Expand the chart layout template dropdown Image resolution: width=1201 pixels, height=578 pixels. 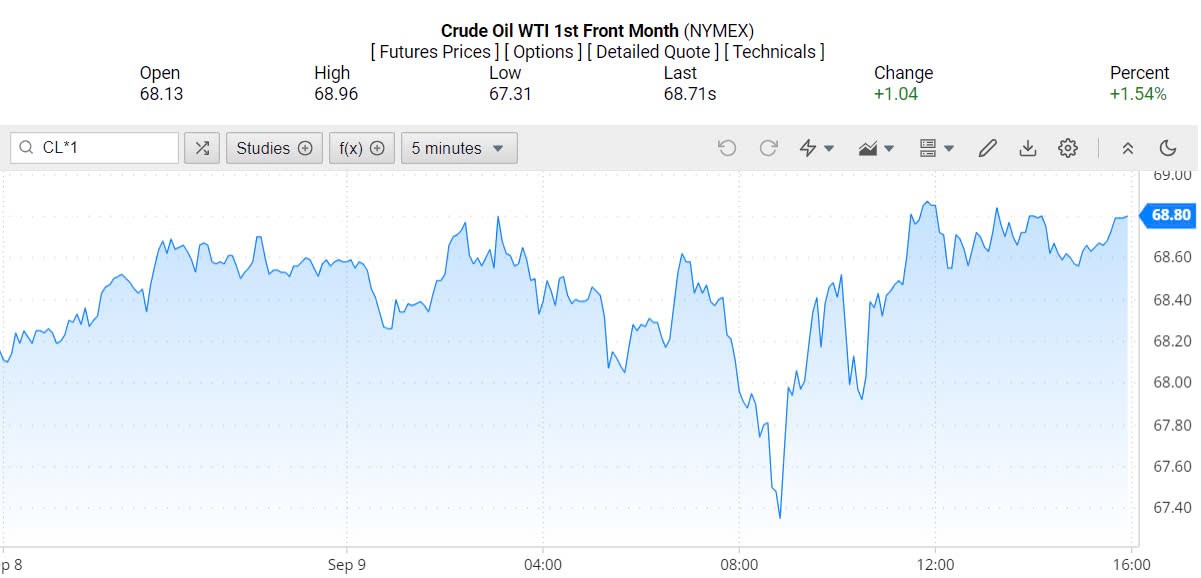936,148
